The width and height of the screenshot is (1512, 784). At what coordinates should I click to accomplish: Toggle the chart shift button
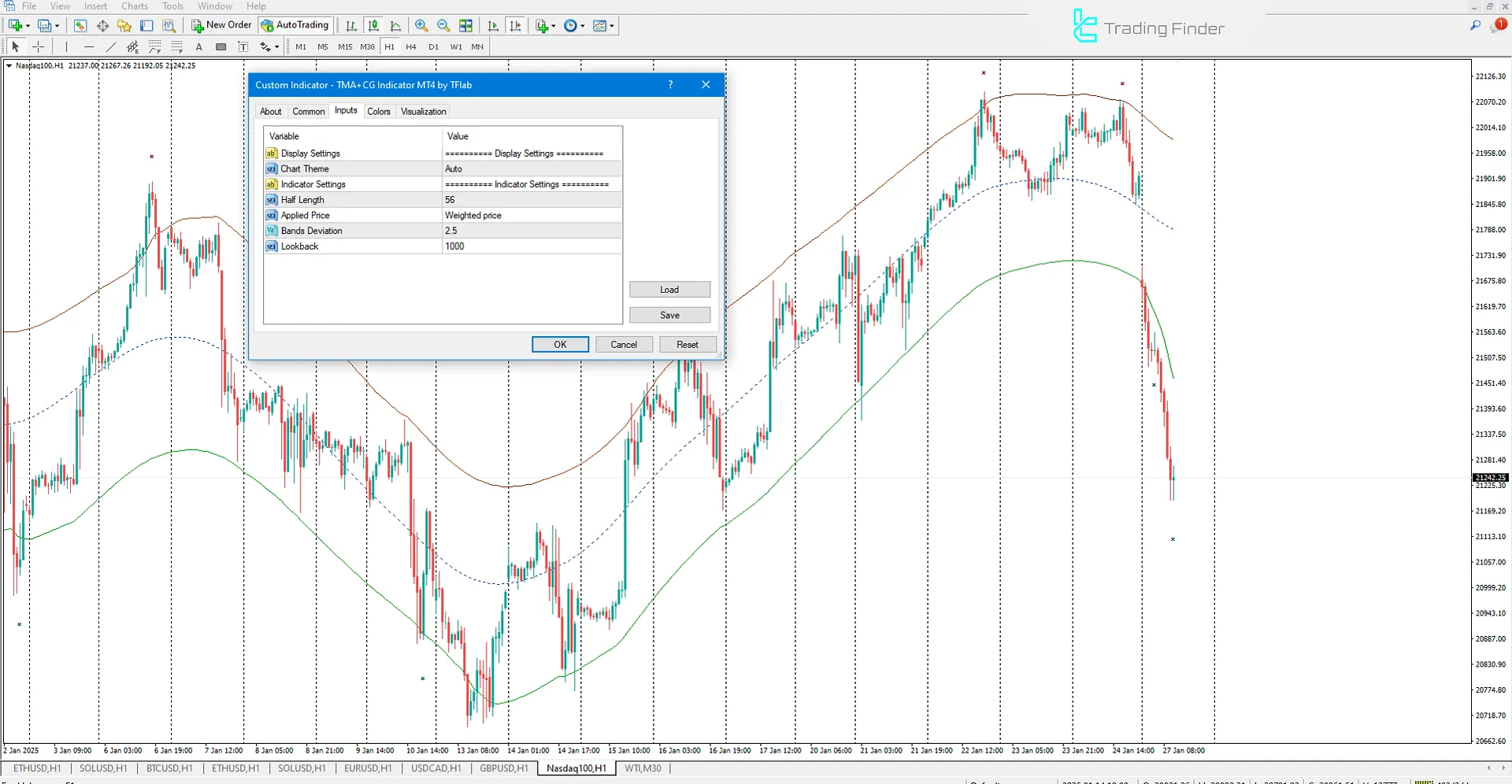pyautogui.click(x=516, y=25)
